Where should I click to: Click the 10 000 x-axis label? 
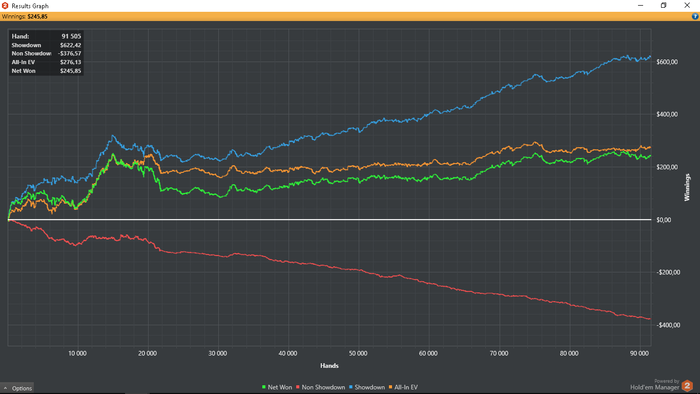[x=78, y=353]
